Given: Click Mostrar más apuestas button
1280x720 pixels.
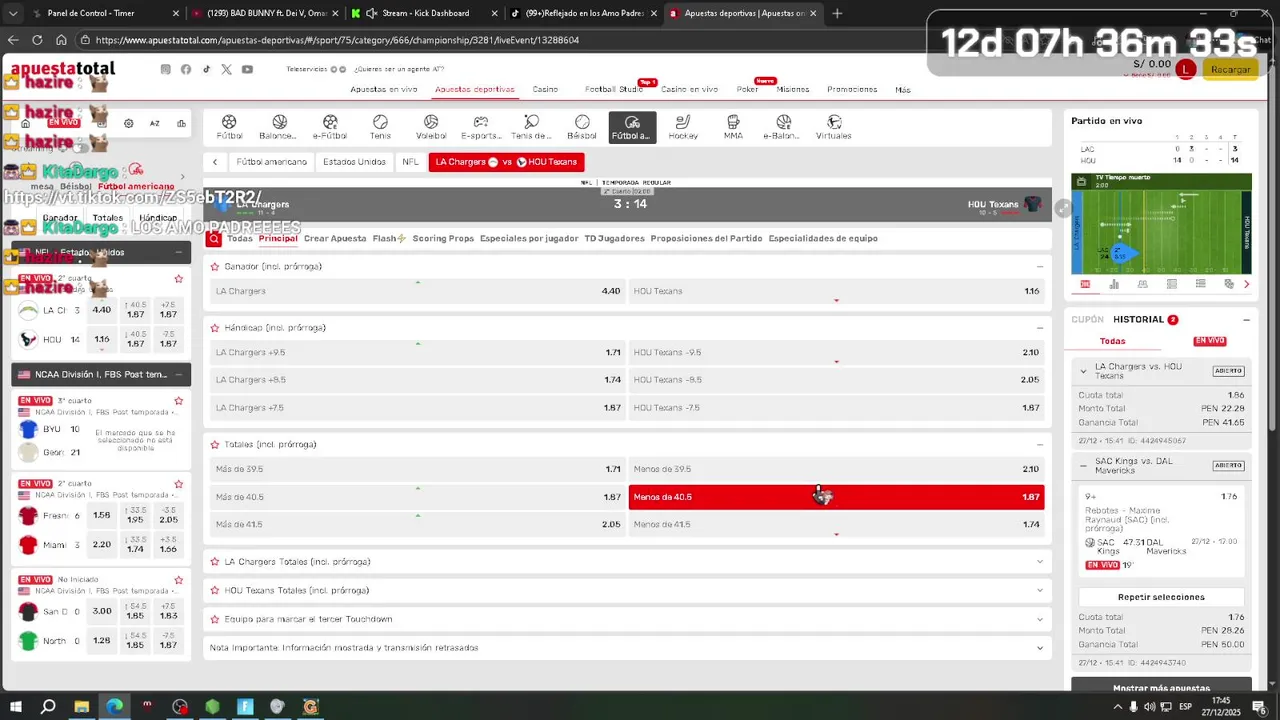Looking at the screenshot, I should tap(1161, 687).
